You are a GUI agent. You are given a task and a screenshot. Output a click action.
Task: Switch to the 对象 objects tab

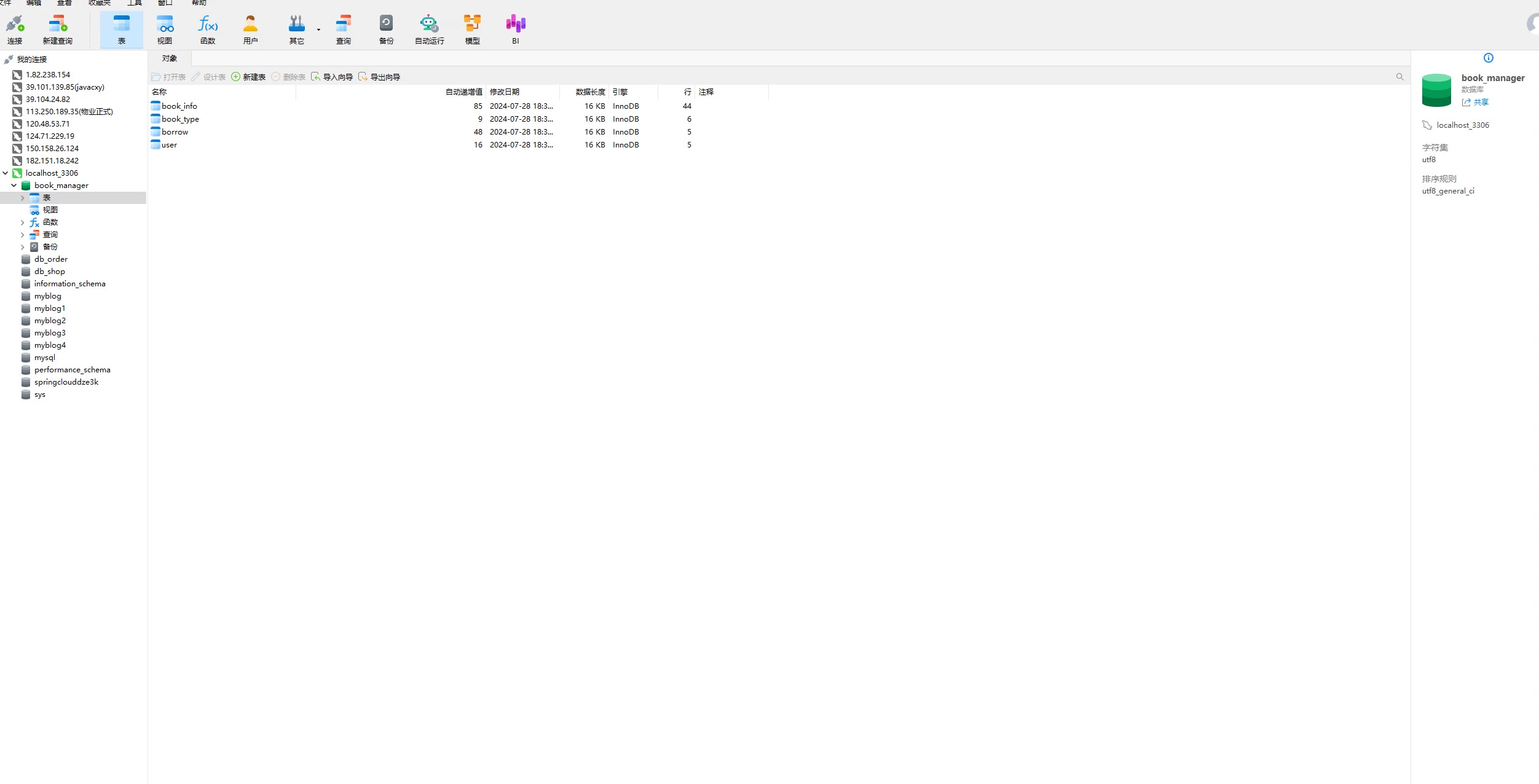pyautogui.click(x=170, y=58)
